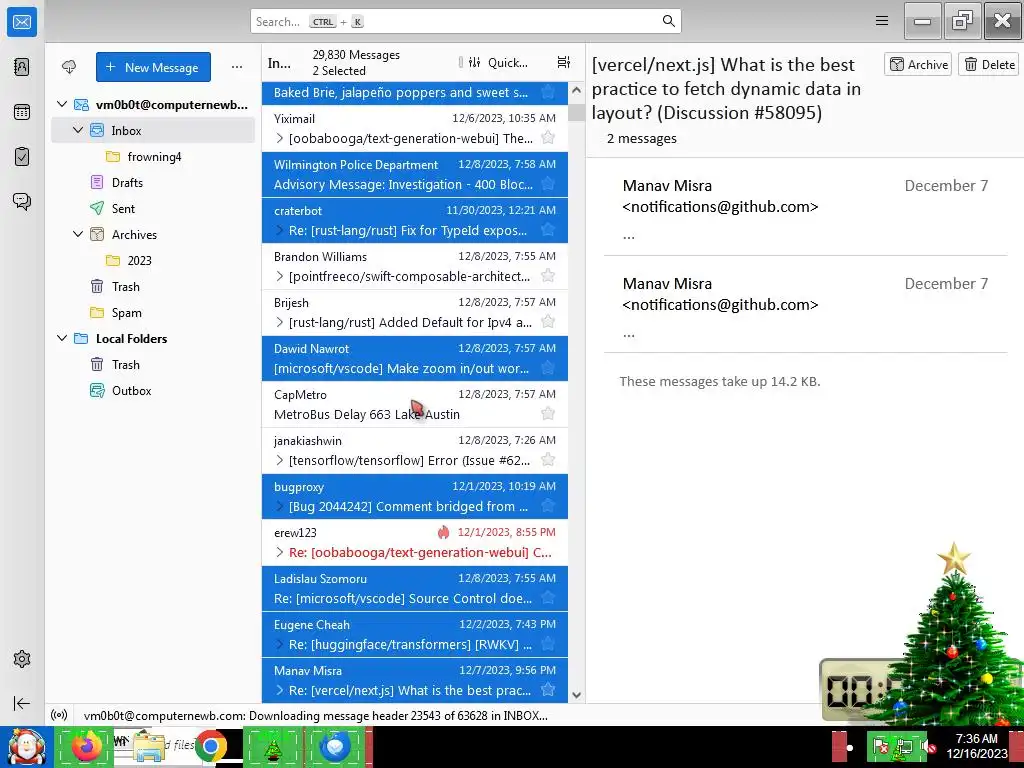Image resolution: width=1024 pixels, height=768 pixels.
Task: Expand the Brijesh rust-lang thread
Action: coord(280,322)
